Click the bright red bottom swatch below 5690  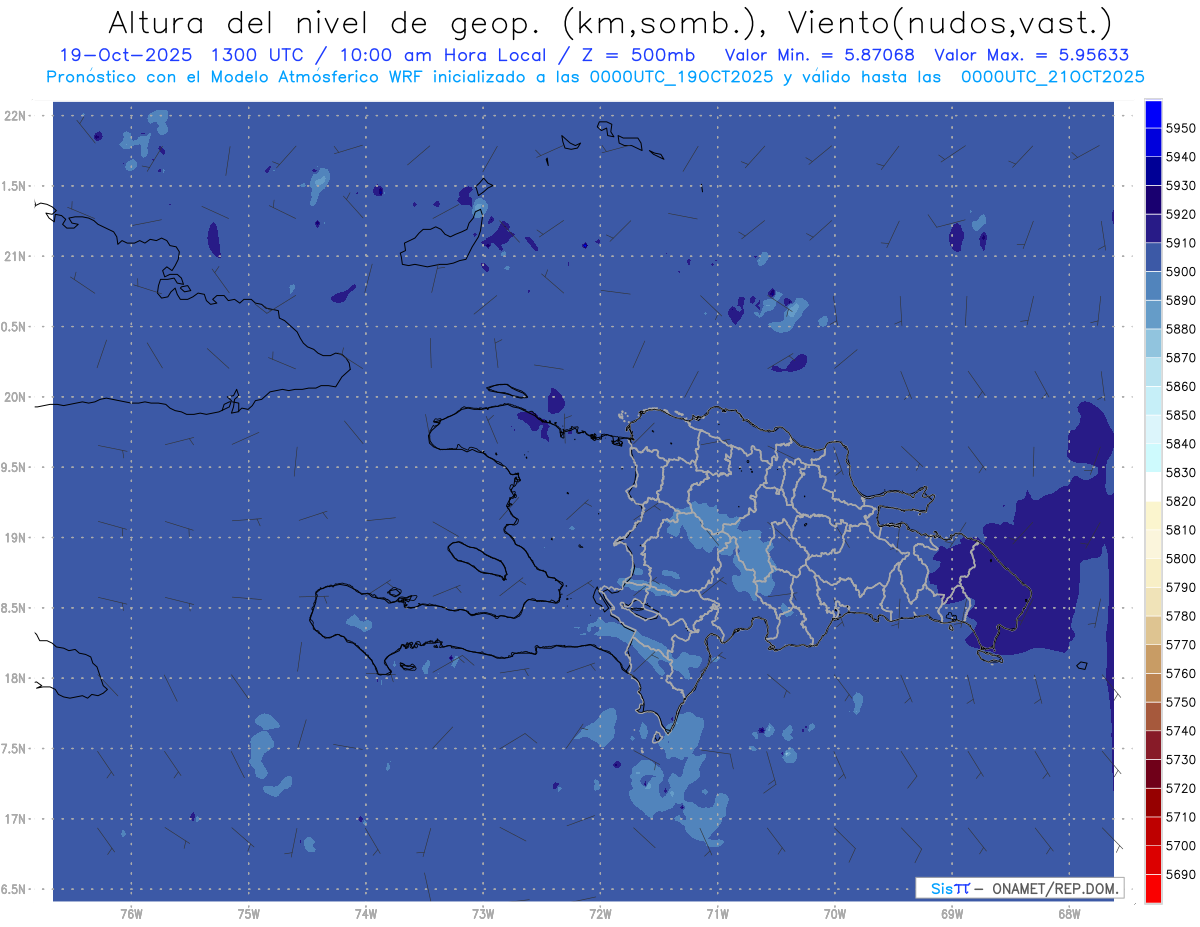point(1153,888)
